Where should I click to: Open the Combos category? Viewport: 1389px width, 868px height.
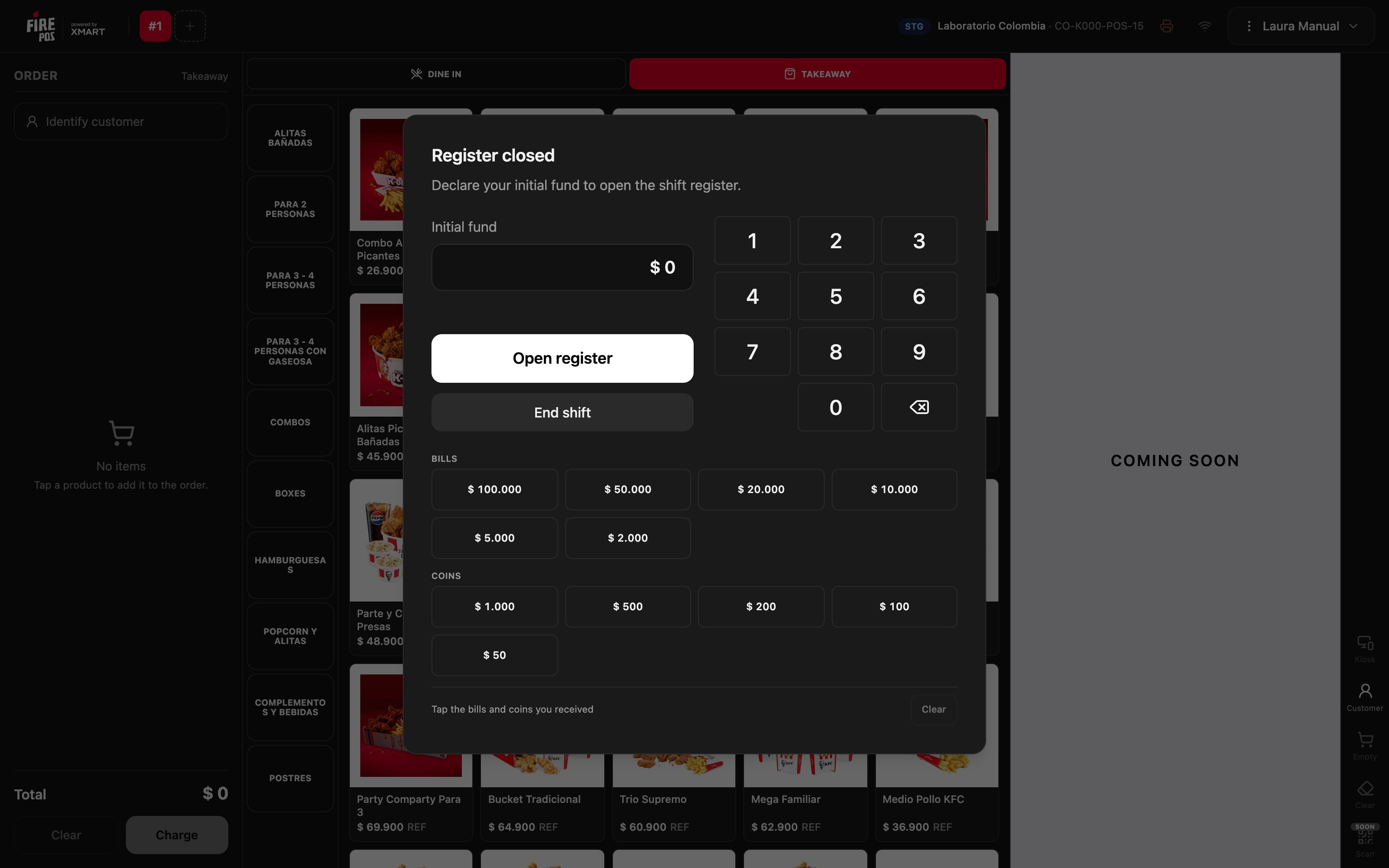[290, 423]
